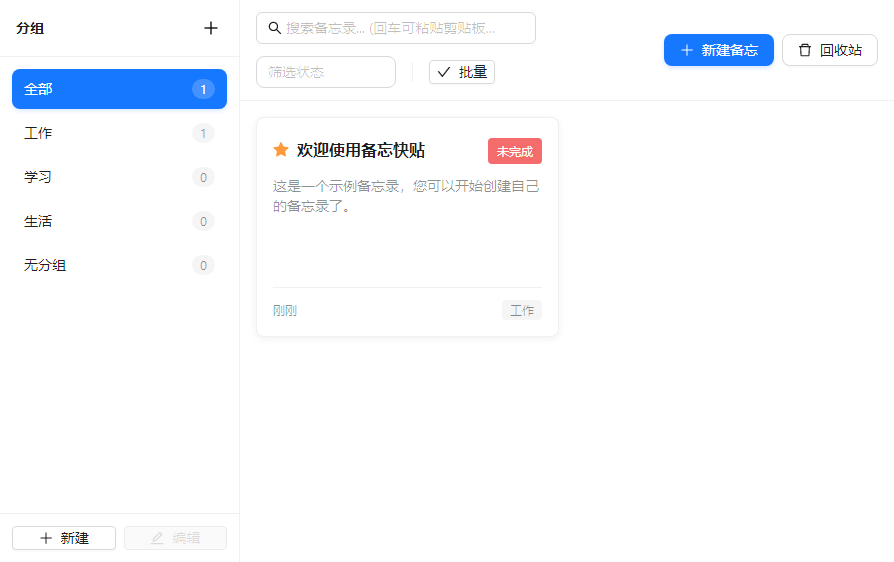Click the magnifier icon in search box
This screenshot has height=562, width=894.
pos(274,28)
